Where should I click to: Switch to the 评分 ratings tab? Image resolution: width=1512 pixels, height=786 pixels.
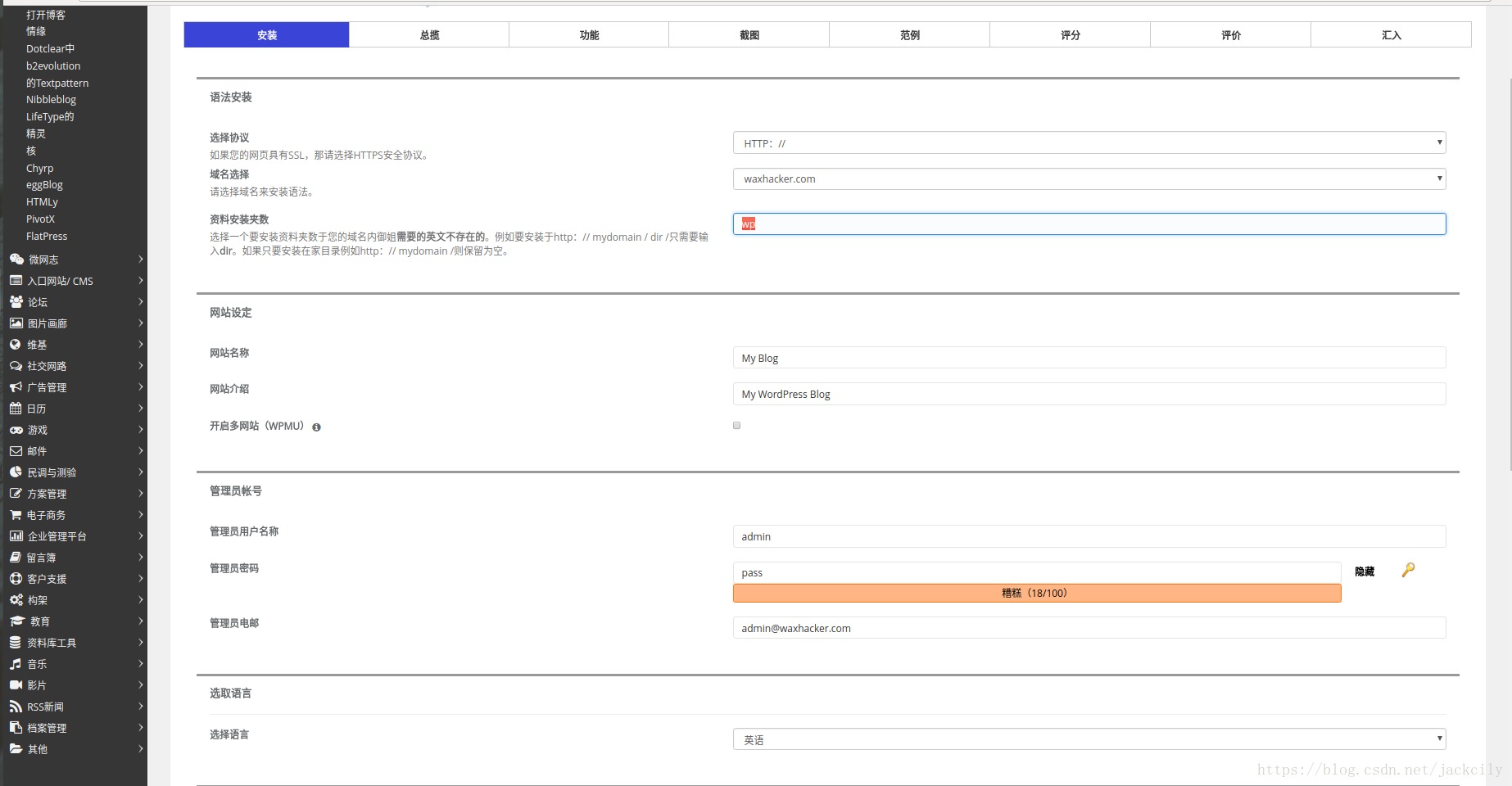(1071, 34)
